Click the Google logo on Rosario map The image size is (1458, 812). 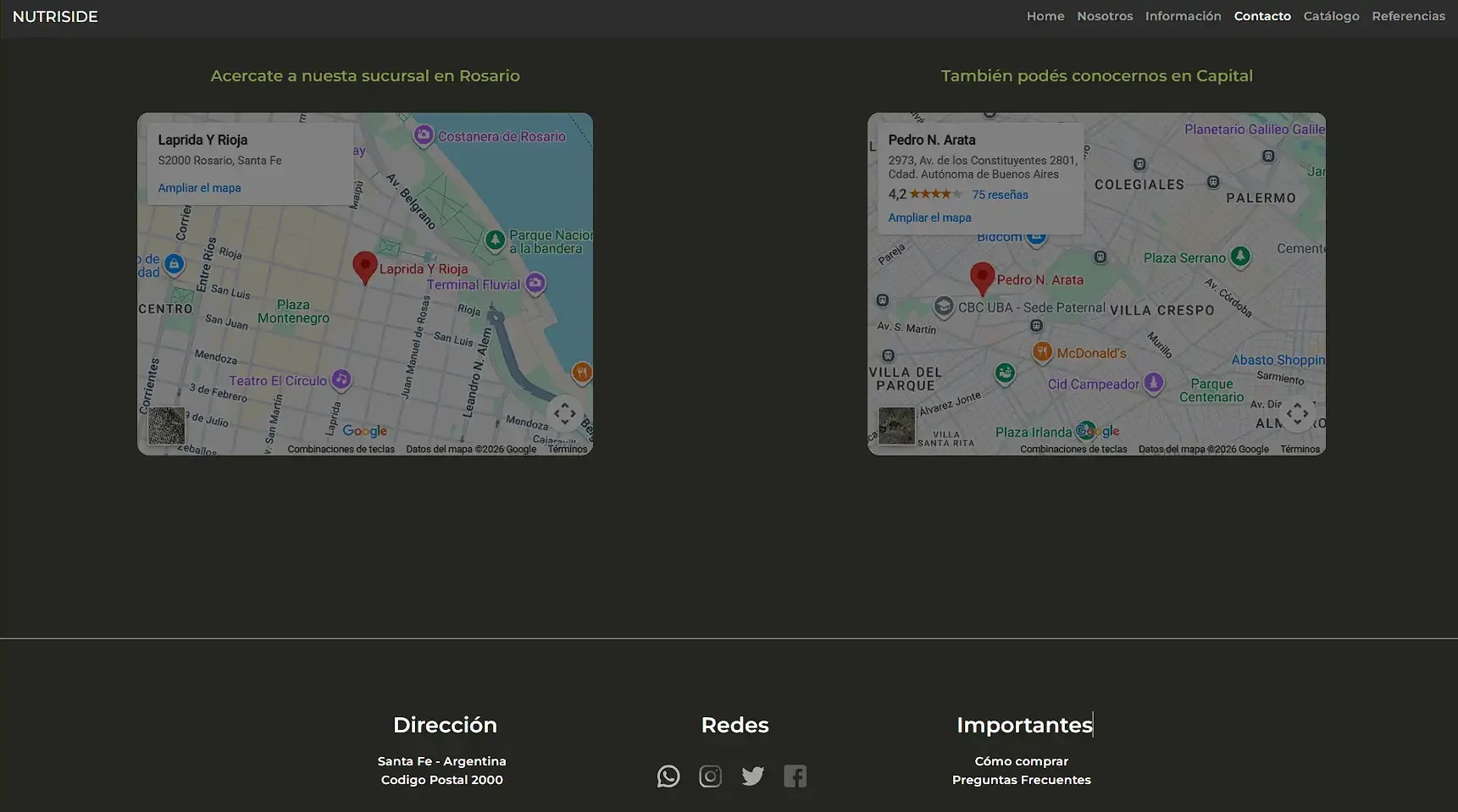coord(365,431)
